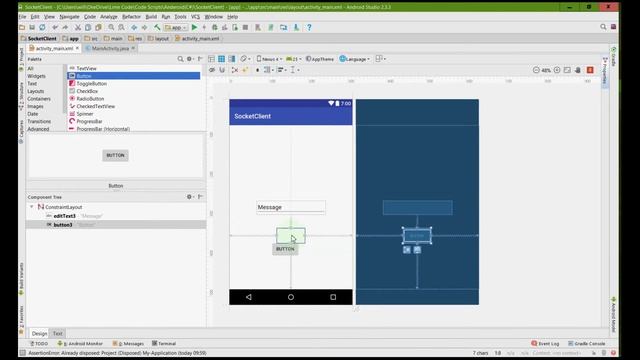
Task: Open the Event Log tool window
Action: tap(545, 344)
